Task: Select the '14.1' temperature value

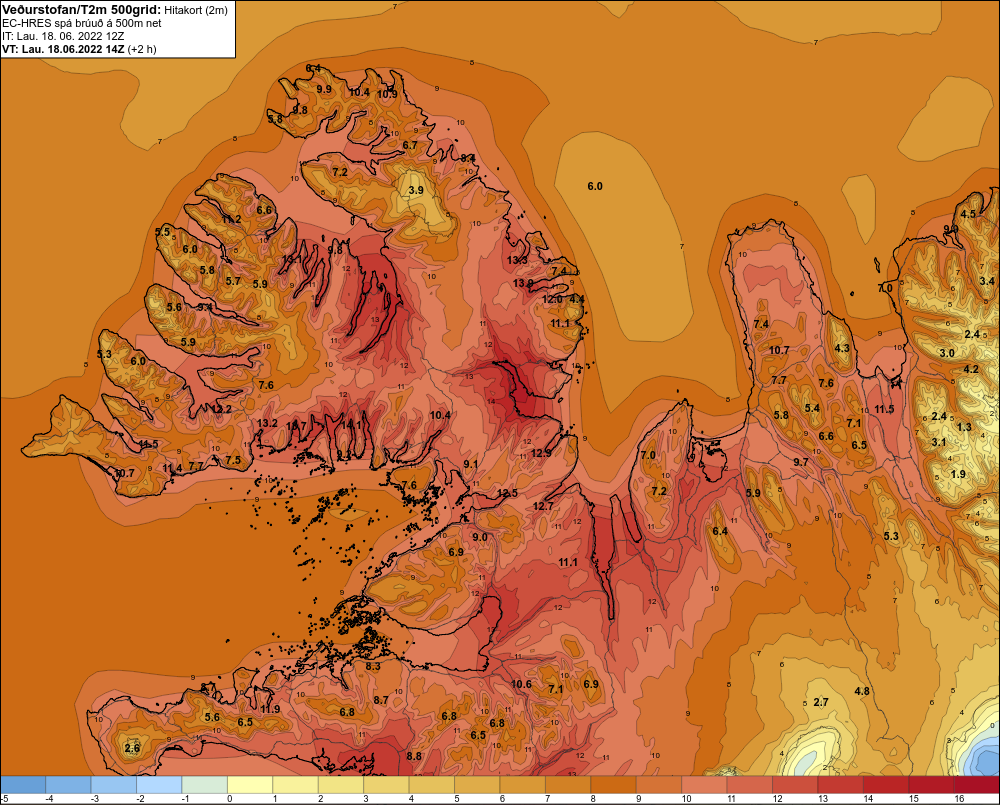Action: 351,424
